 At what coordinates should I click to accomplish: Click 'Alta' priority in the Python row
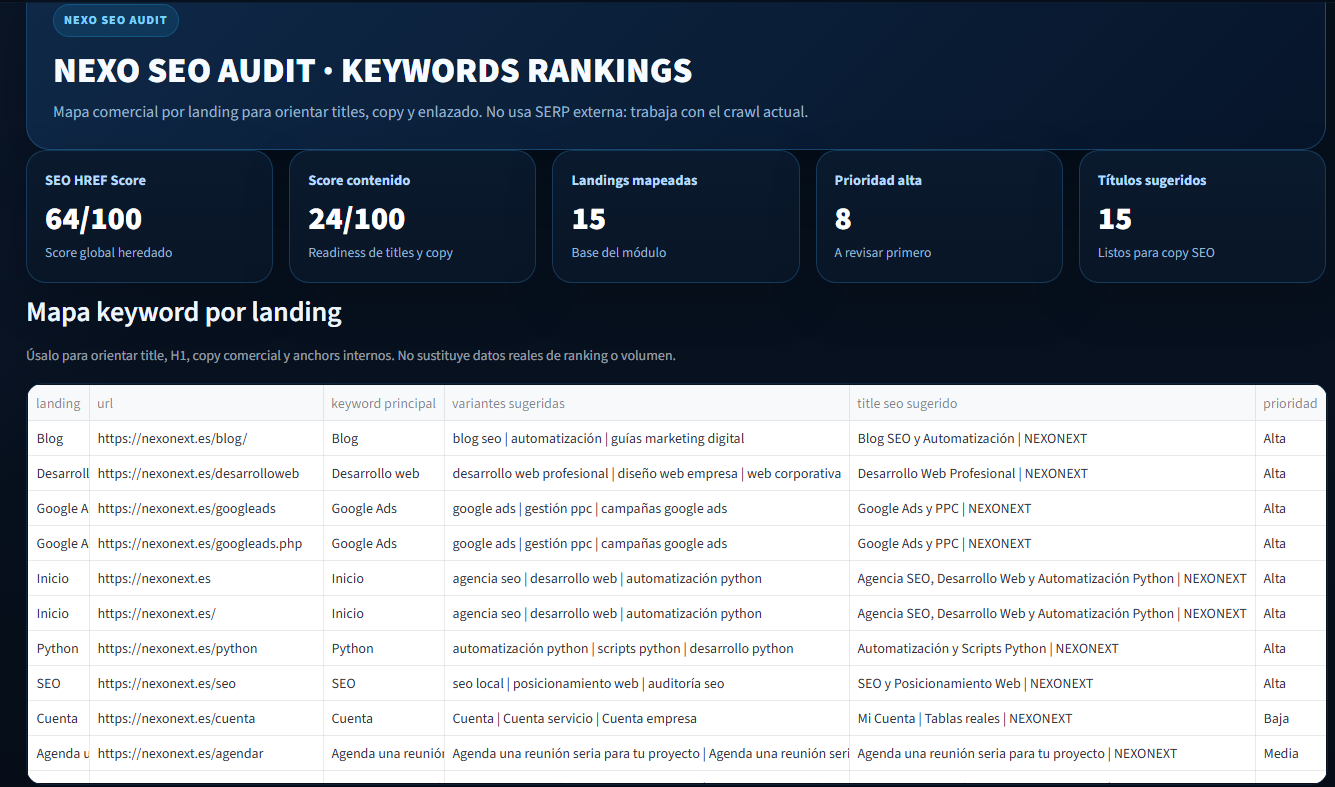click(1290, 648)
